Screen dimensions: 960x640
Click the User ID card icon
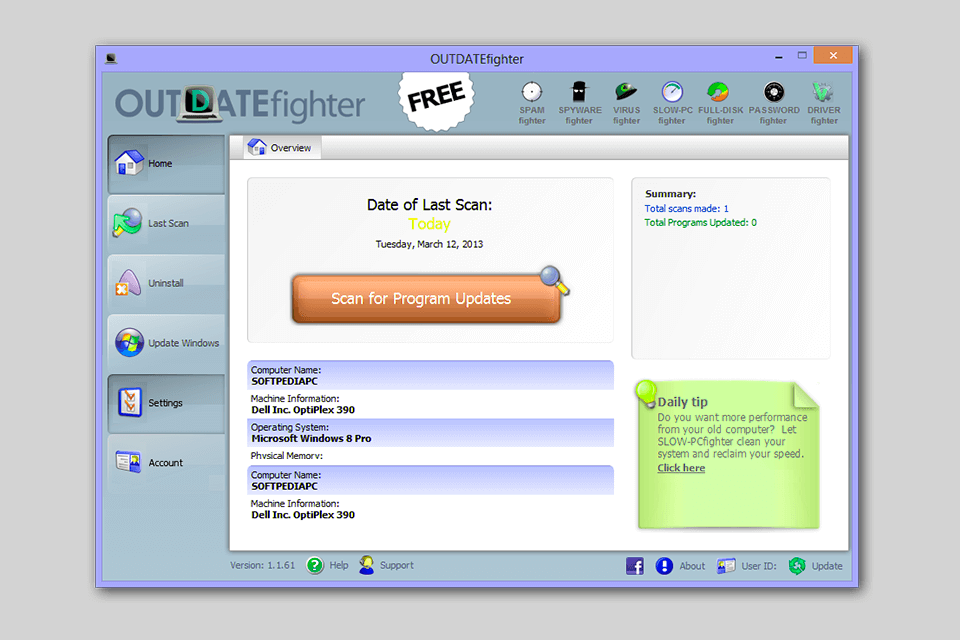pyautogui.click(x=726, y=566)
